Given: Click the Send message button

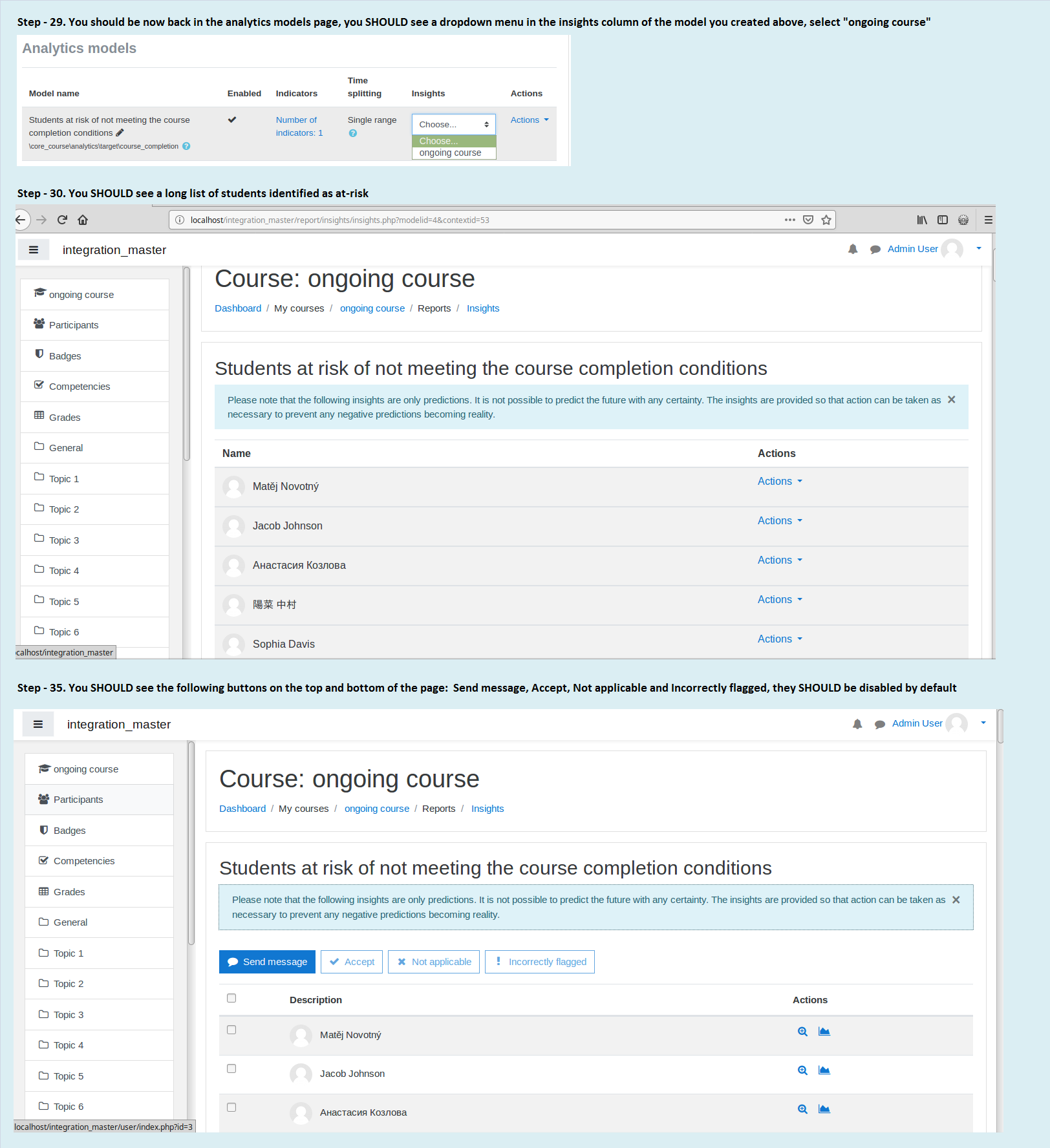Looking at the screenshot, I should pos(267,962).
